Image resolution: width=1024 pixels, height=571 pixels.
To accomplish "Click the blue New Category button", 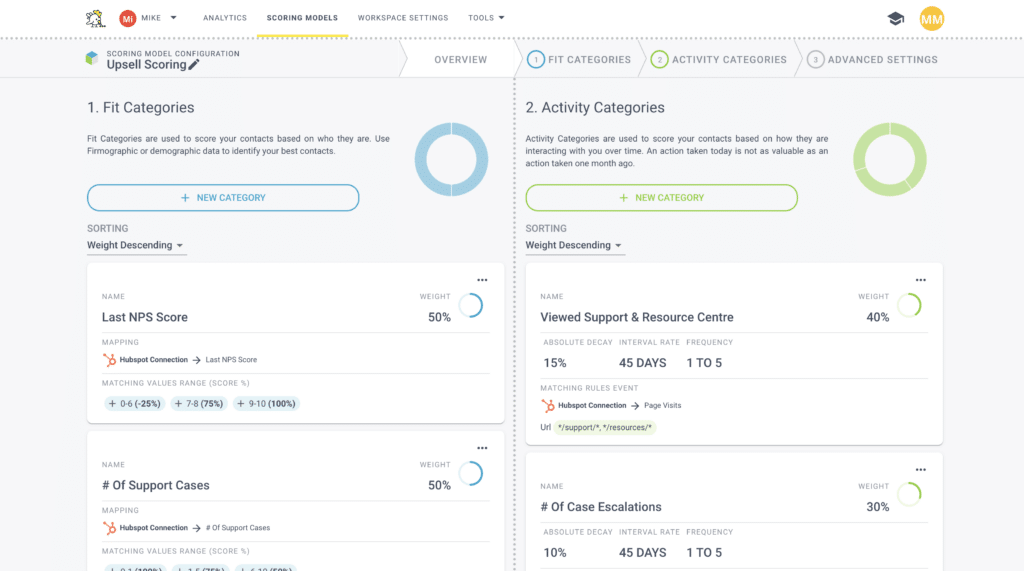I will click(x=223, y=198).
